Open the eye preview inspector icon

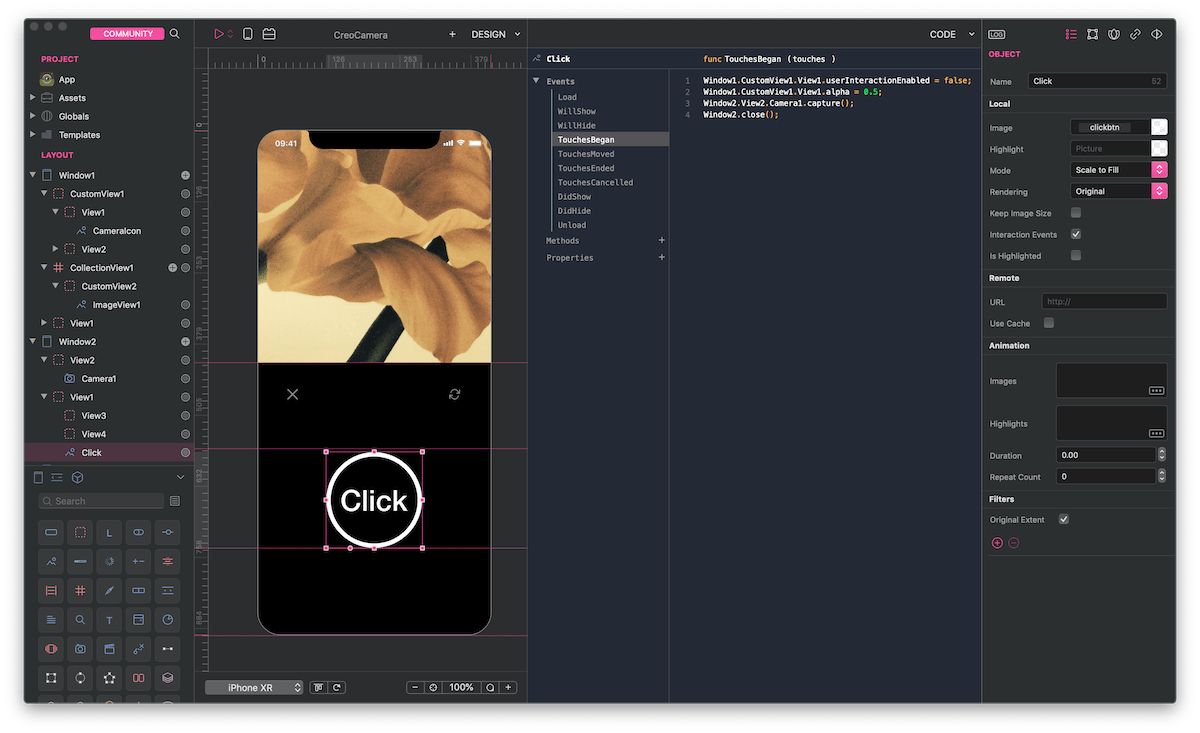coord(1156,34)
